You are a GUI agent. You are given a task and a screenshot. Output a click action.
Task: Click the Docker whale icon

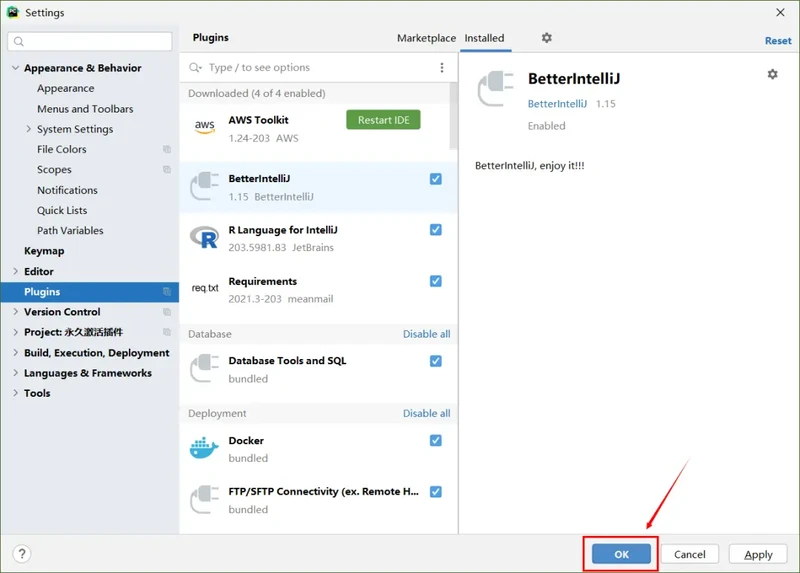[x=204, y=447]
